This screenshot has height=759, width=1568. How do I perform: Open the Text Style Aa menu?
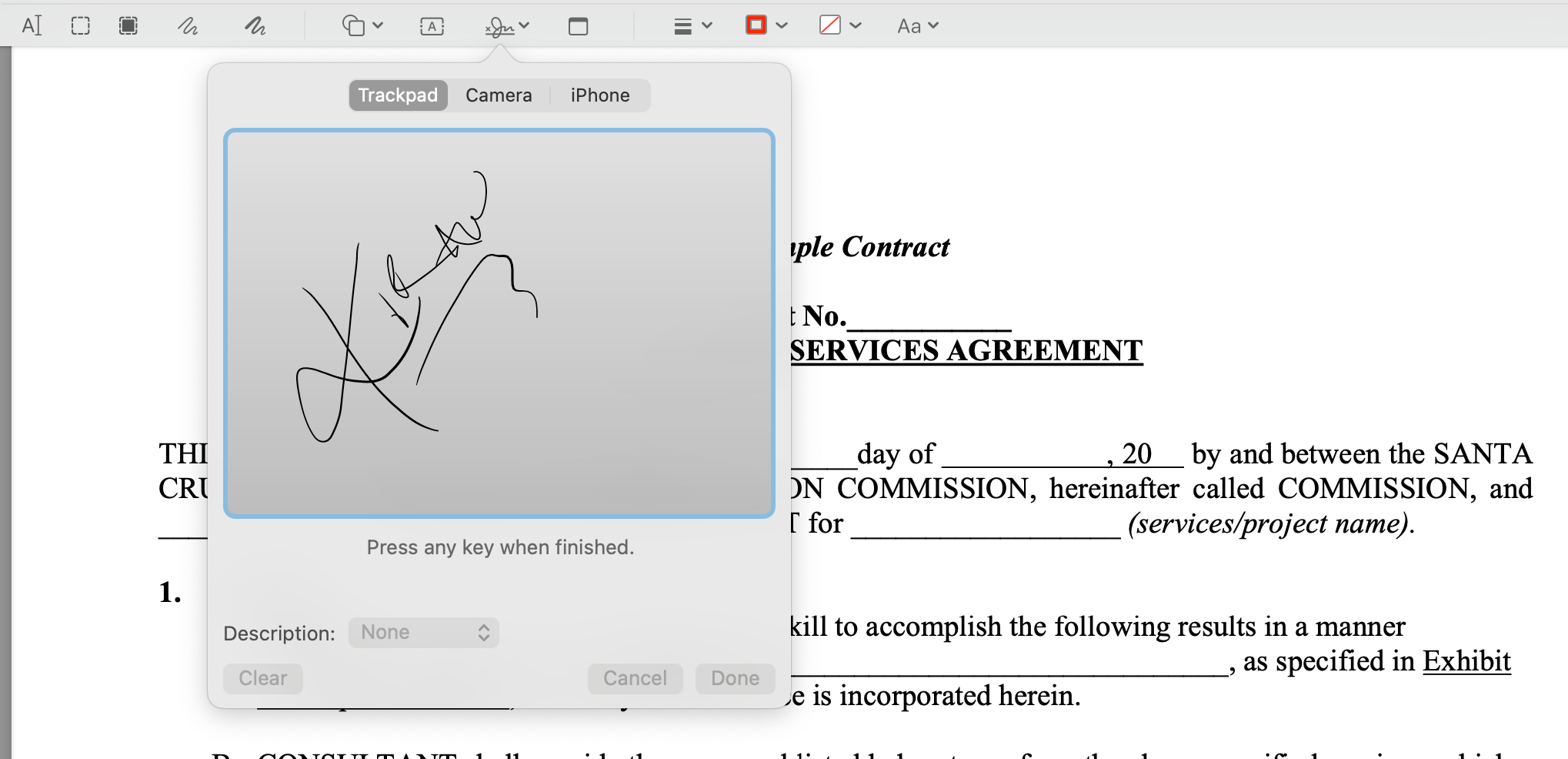coord(909,26)
